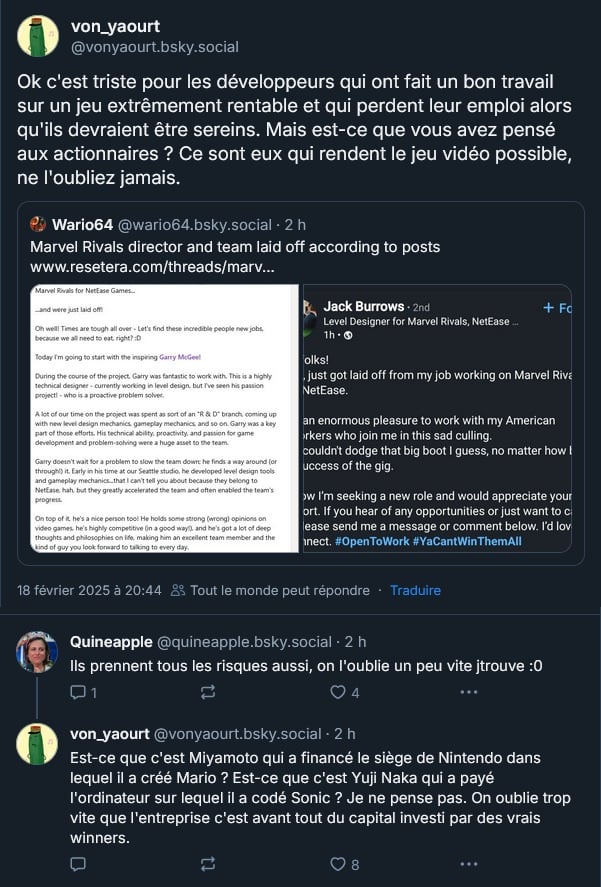Like von_yaourt's comment with 8 likes

tap(344, 864)
